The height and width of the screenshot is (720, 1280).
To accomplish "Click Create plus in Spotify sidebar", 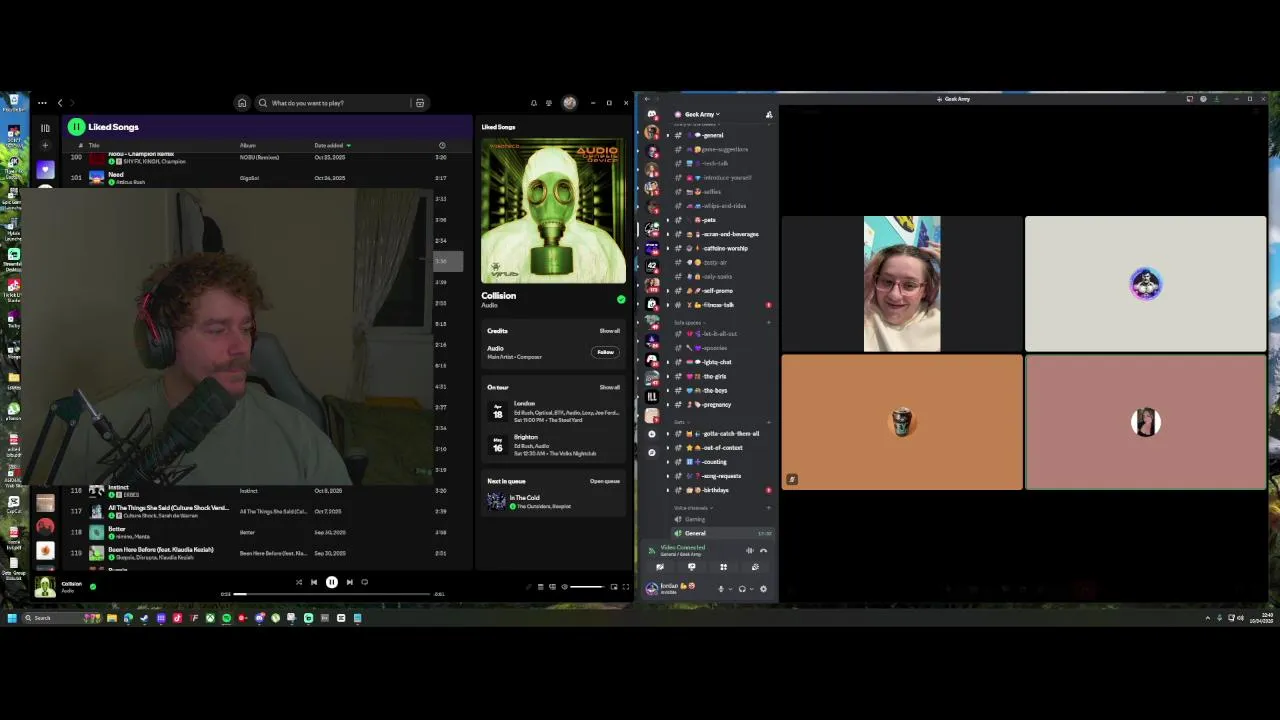I will [45, 146].
